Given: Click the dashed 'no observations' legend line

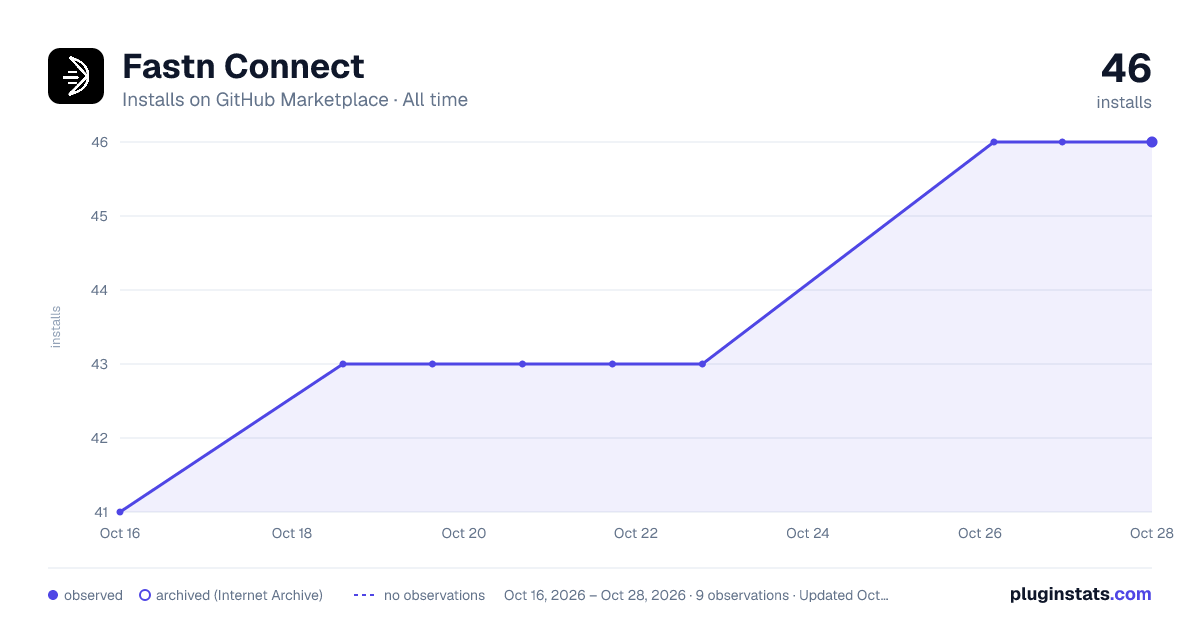Looking at the screenshot, I should click(364, 595).
